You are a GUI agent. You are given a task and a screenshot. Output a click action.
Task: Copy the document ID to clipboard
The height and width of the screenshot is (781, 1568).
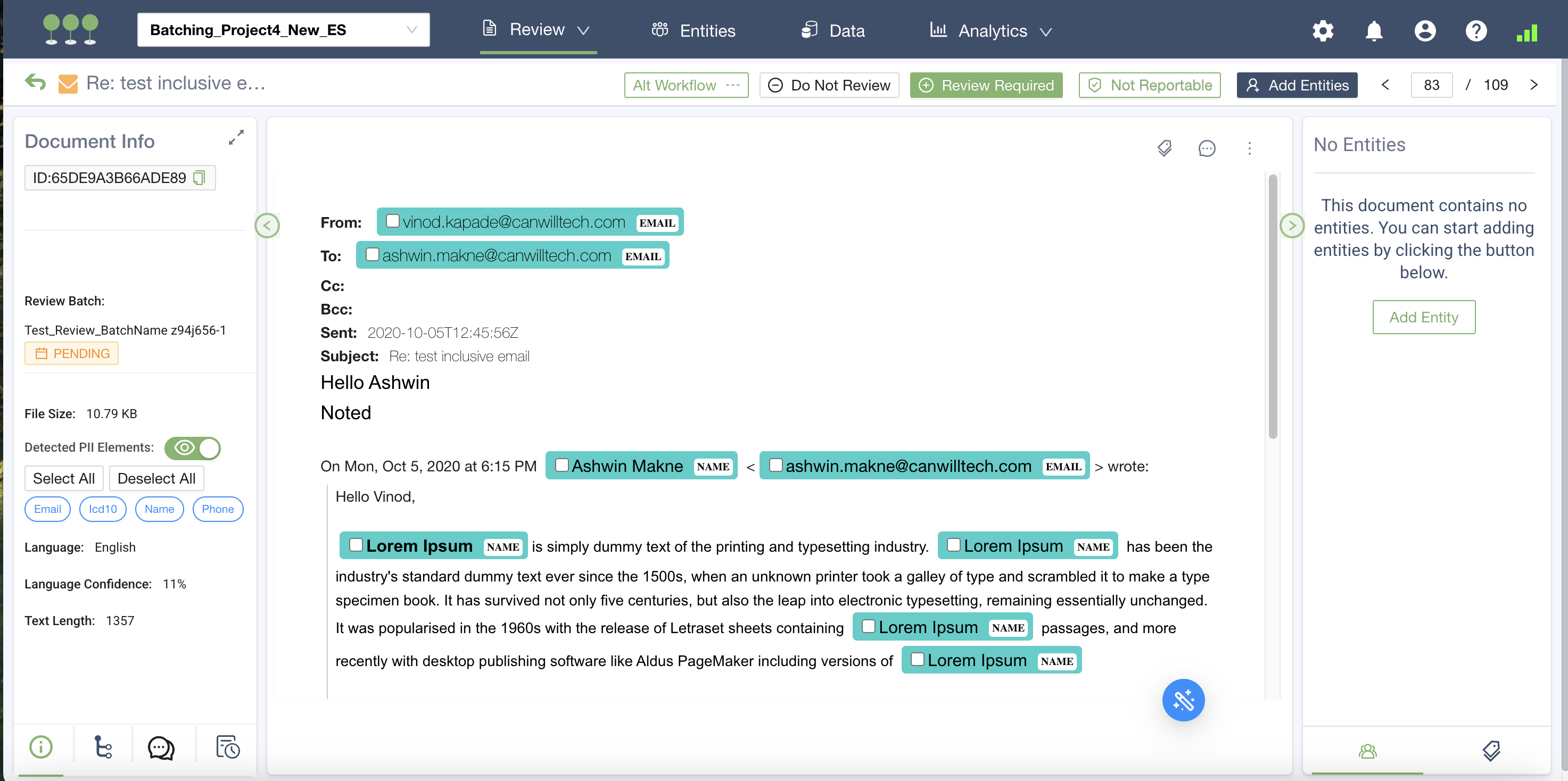pos(199,178)
